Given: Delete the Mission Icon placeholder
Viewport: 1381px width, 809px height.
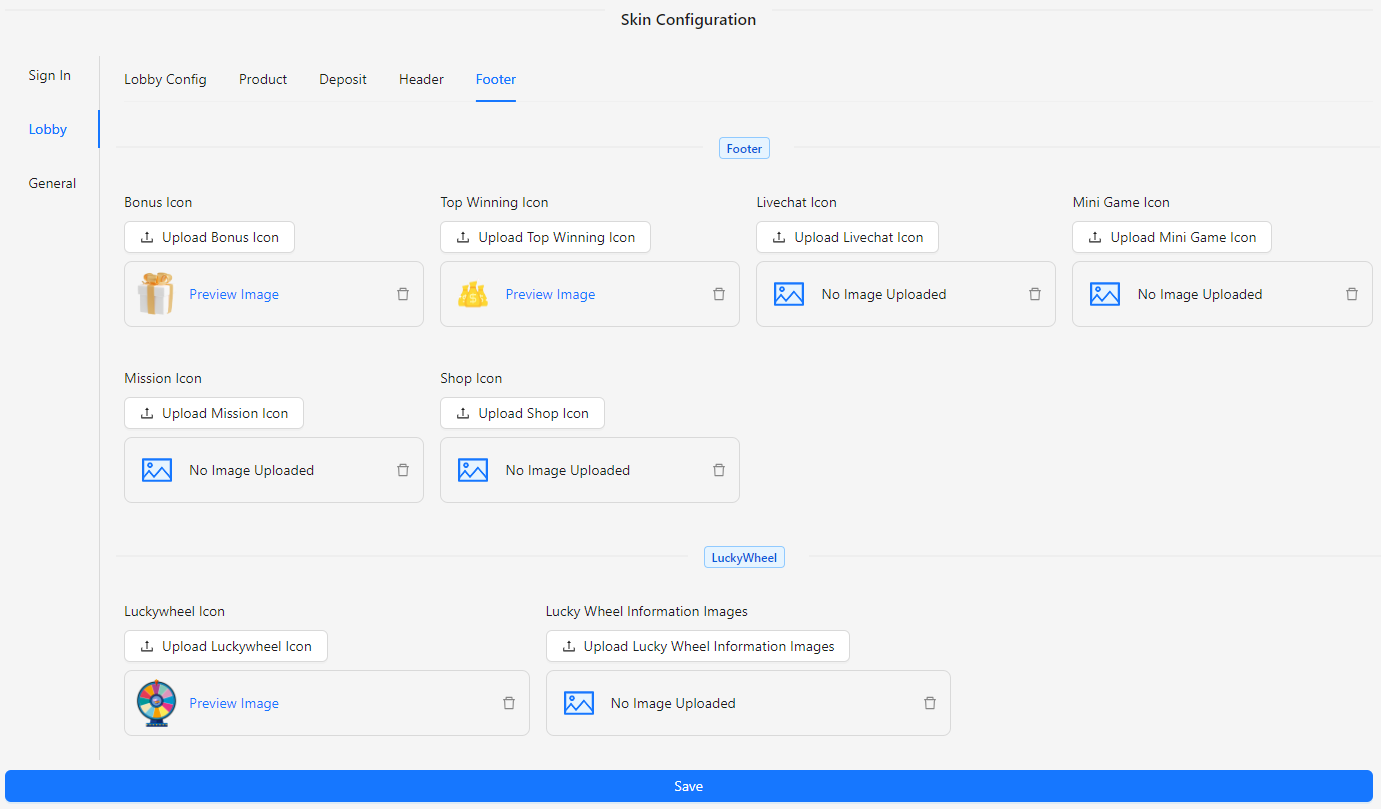Looking at the screenshot, I should coord(403,470).
